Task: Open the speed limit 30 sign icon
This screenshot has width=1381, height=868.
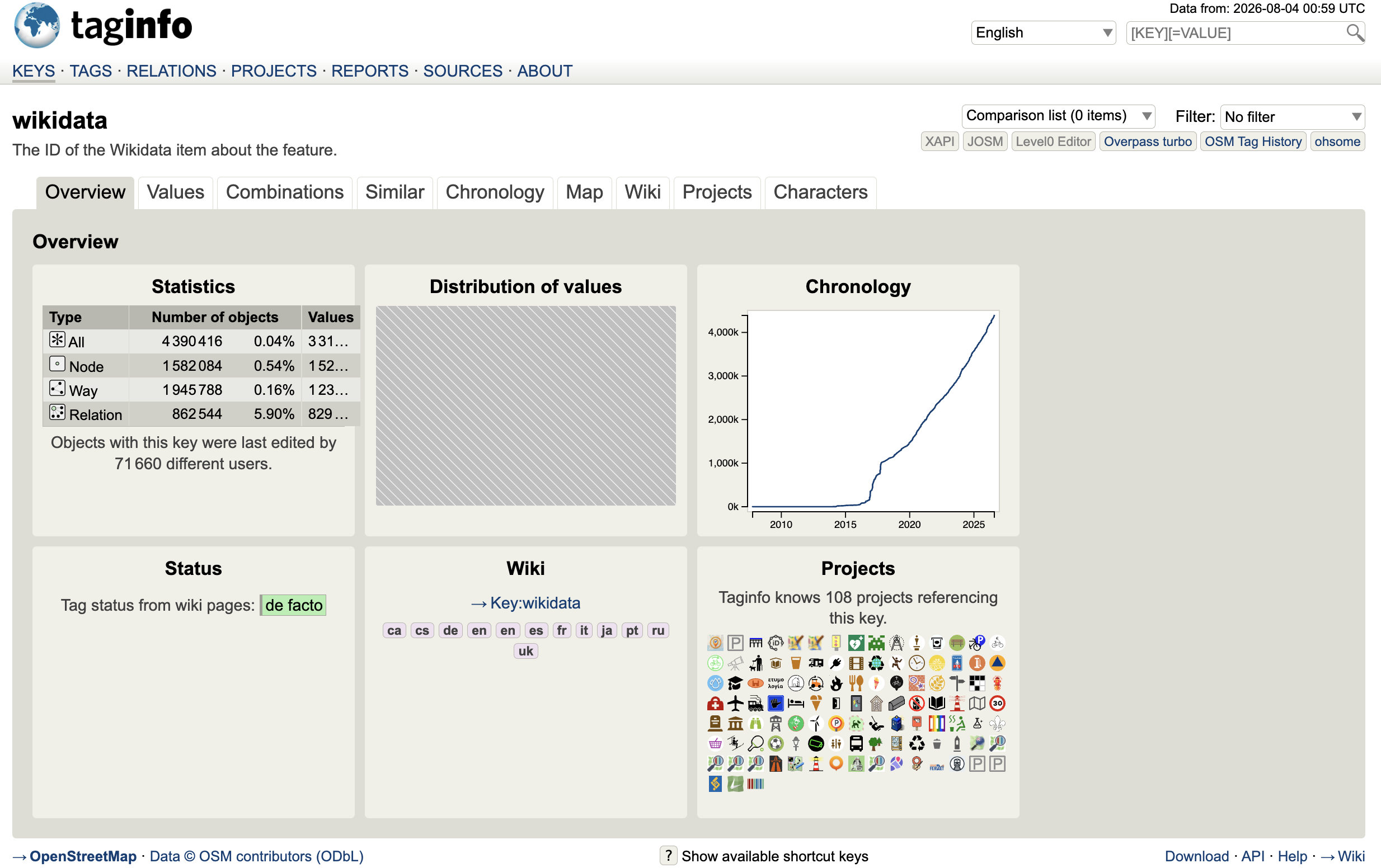Action: coord(997,703)
